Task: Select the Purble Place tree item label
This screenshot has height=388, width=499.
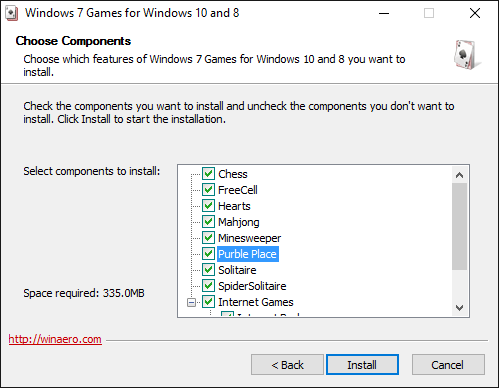Action: pyautogui.click(x=248, y=254)
